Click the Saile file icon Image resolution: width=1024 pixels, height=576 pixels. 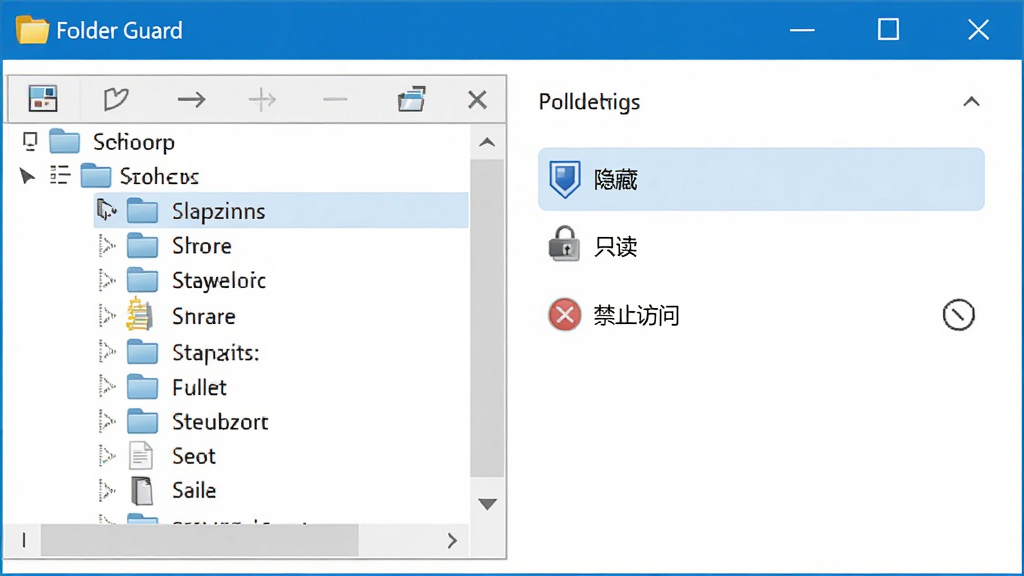[x=142, y=490]
